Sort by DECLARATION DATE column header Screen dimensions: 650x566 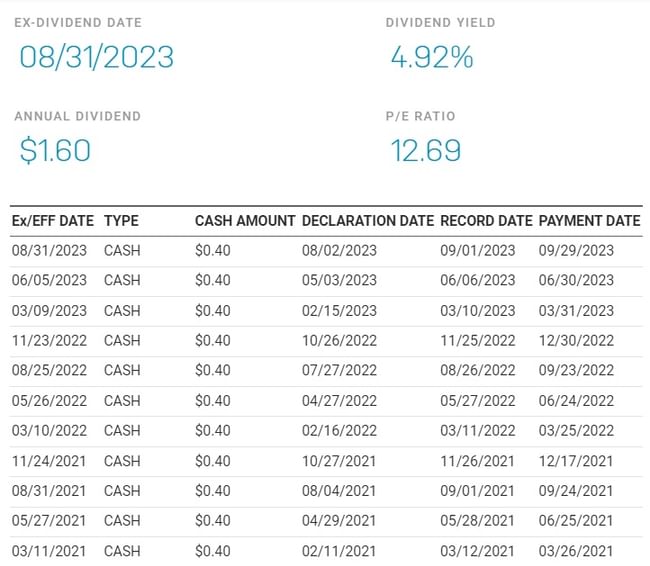point(367,220)
